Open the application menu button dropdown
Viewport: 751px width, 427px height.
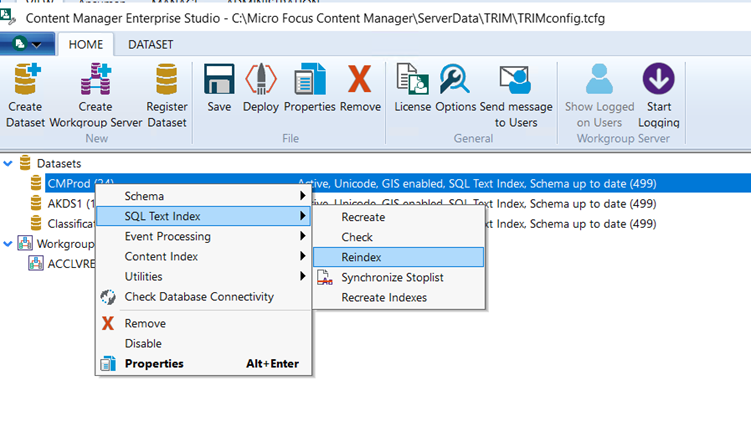[x=27, y=45]
